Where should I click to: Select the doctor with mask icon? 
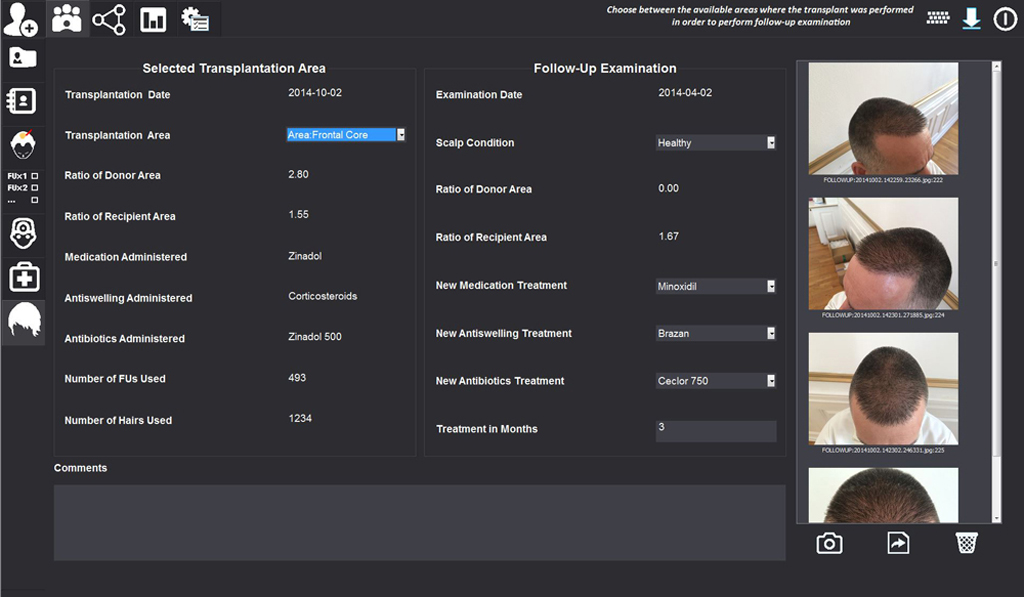(x=22, y=233)
